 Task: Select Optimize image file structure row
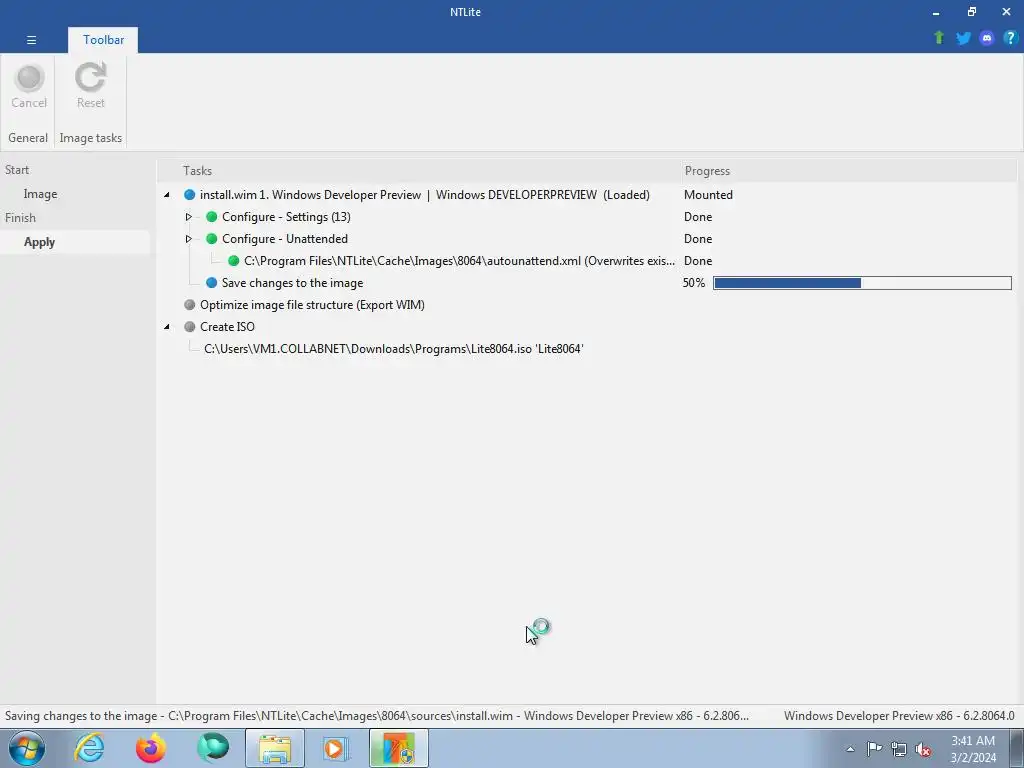[x=312, y=305]
